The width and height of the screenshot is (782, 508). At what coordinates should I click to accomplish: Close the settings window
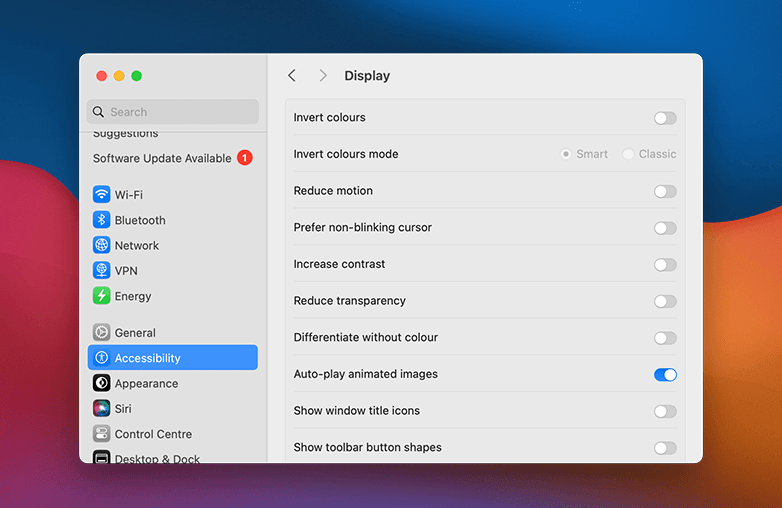(102, 76)
